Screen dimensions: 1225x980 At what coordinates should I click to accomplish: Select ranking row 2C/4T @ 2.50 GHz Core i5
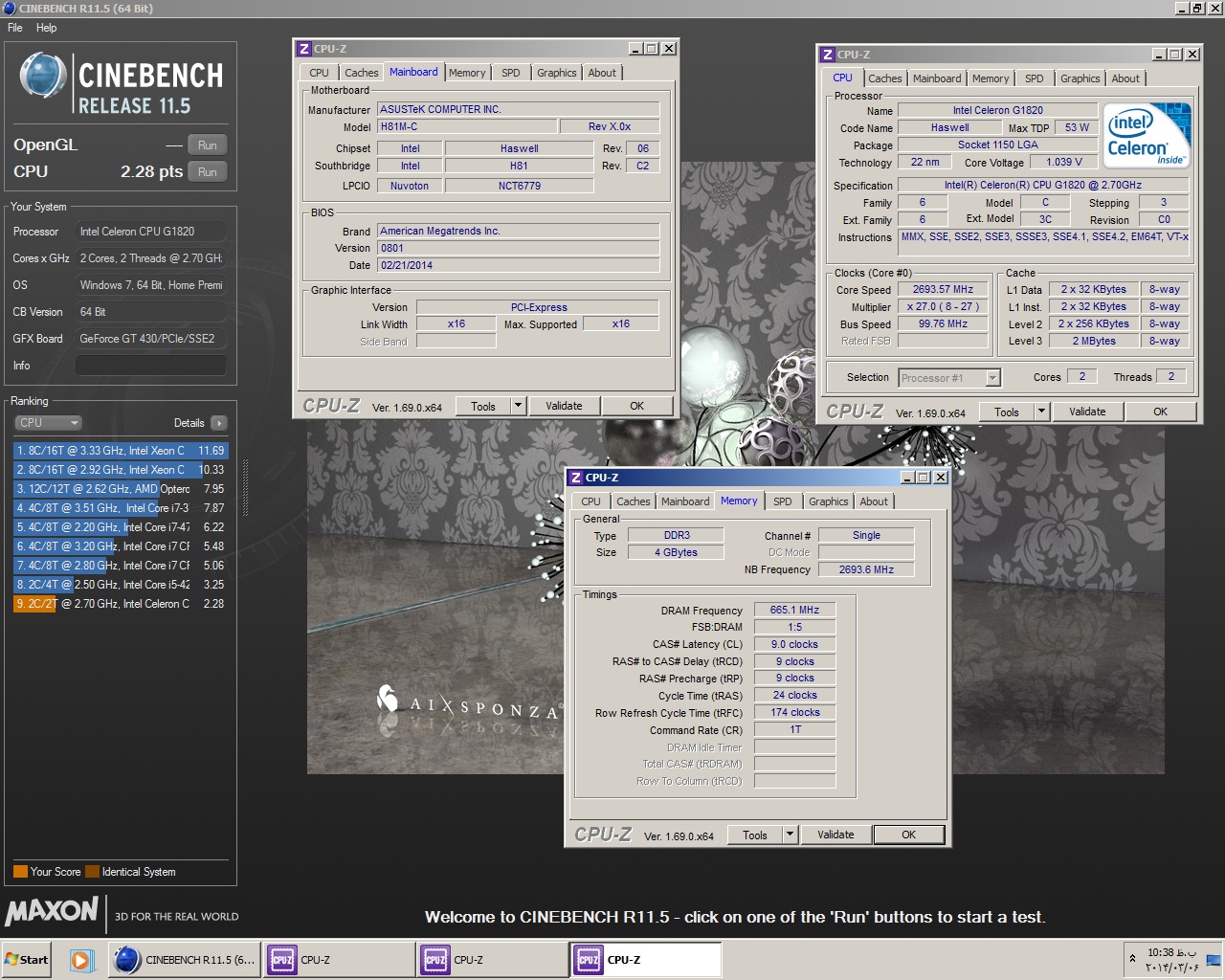click(x=121, y=585)
